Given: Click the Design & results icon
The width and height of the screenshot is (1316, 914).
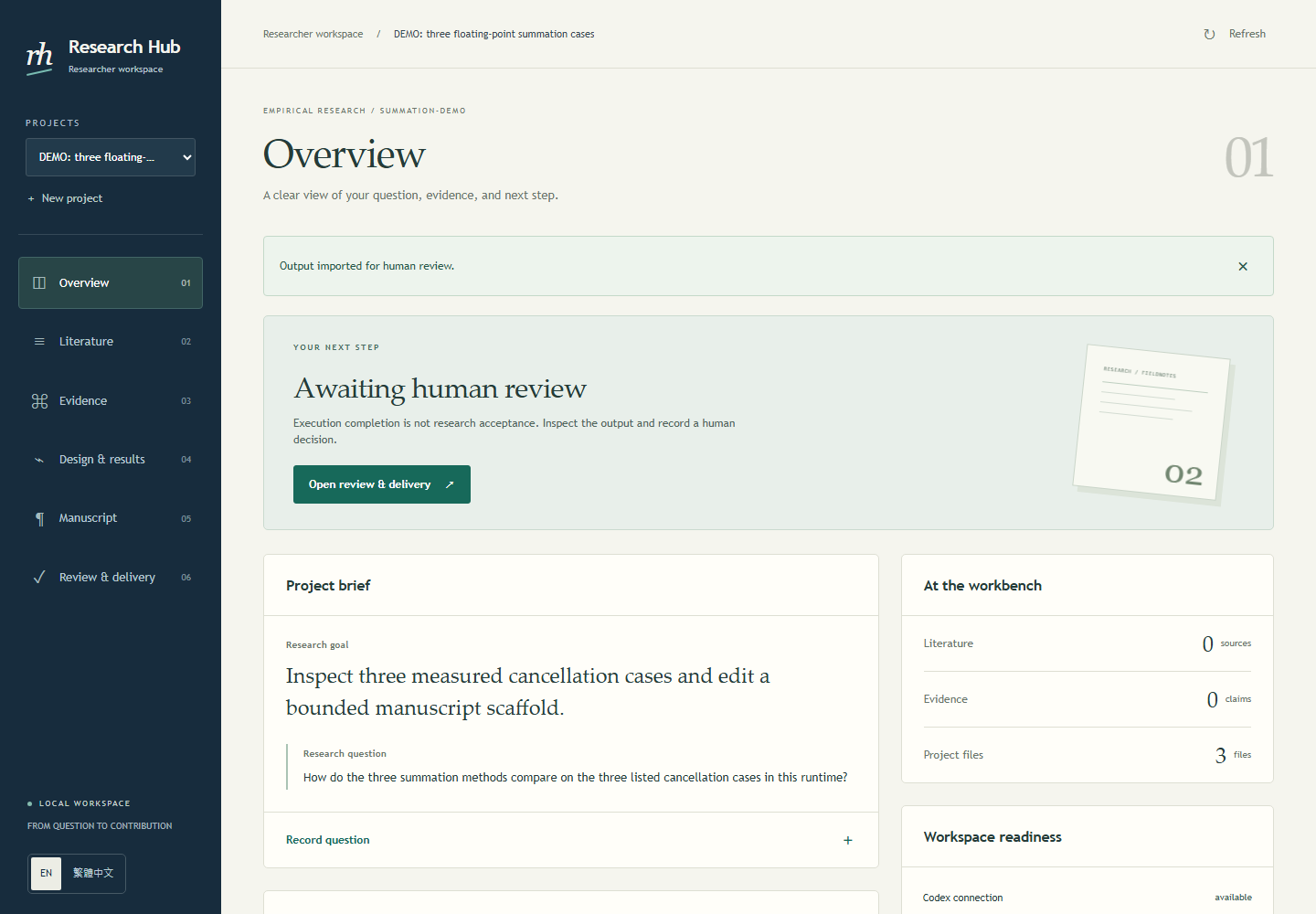Looking at the screenshot, I should pyautogui.click(x=39, y=460).
